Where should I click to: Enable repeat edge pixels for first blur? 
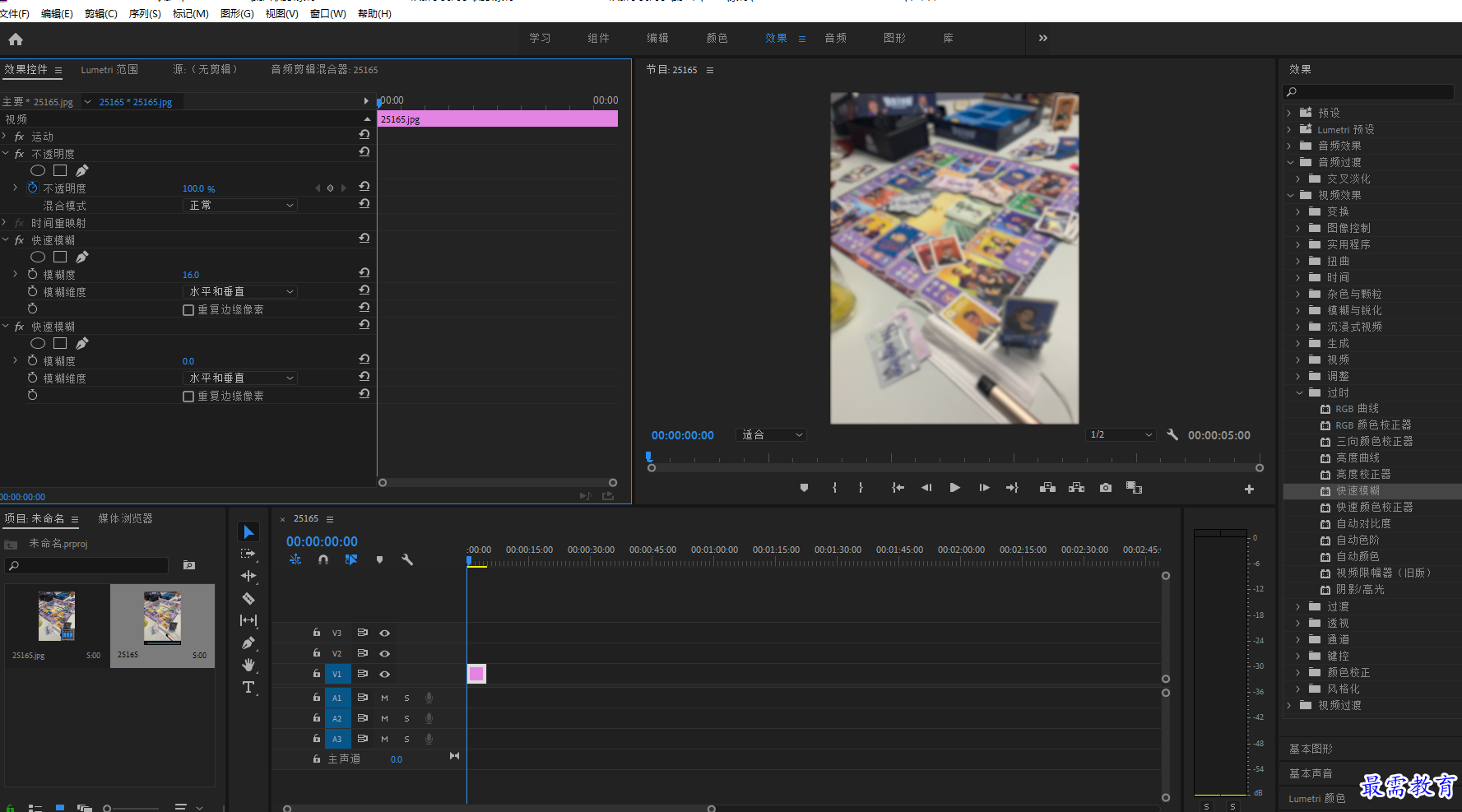pyautogui.click(x=188, y=310)
